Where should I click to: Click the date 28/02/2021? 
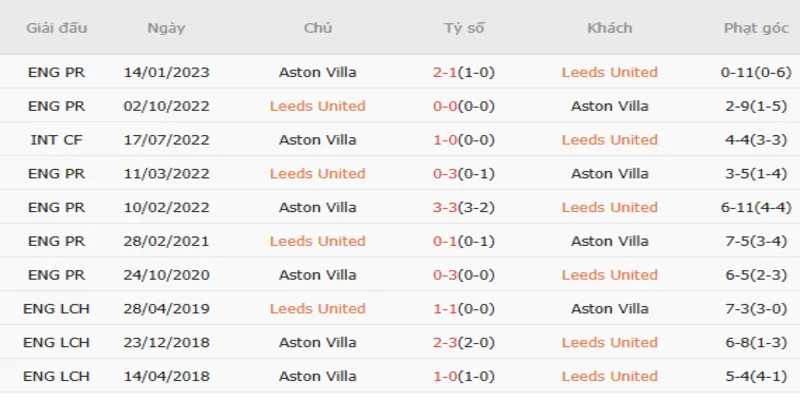(166, 241)
